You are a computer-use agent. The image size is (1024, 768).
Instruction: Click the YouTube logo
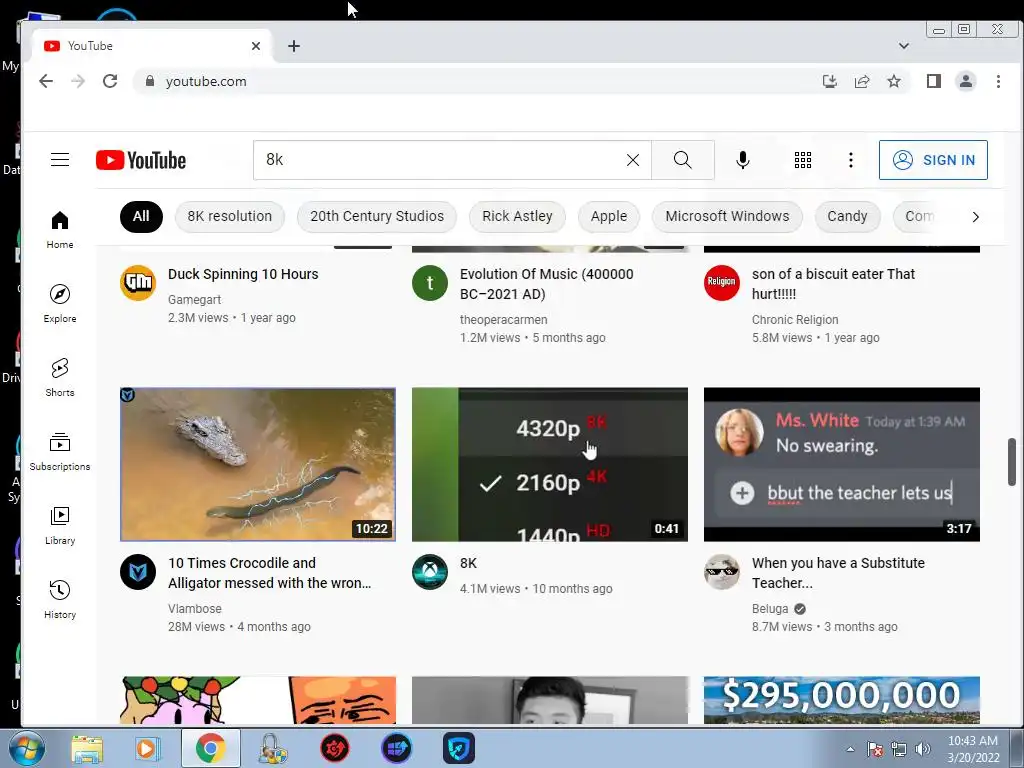[140, 160]
